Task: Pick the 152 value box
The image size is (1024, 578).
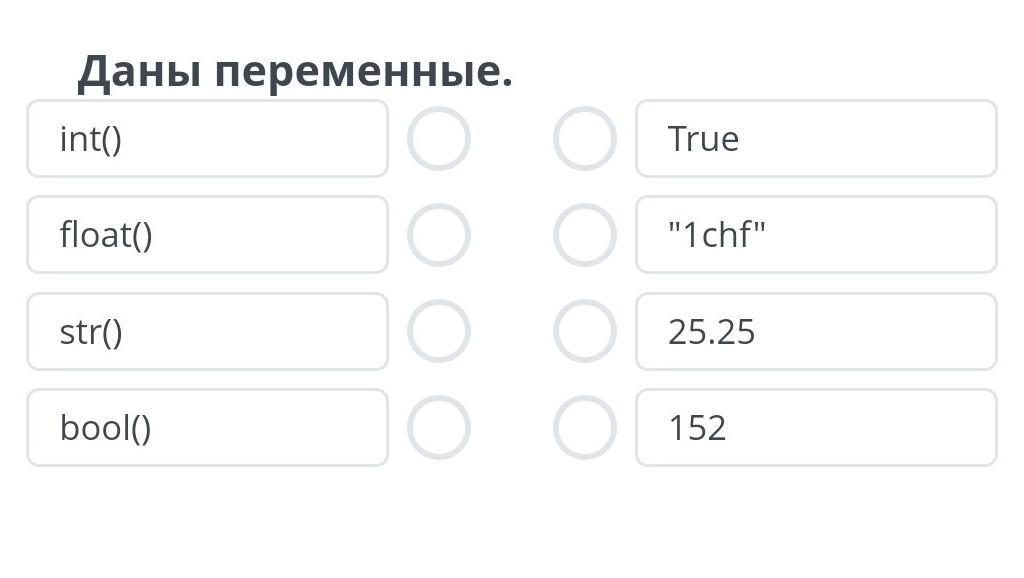Action: (816, 427)
